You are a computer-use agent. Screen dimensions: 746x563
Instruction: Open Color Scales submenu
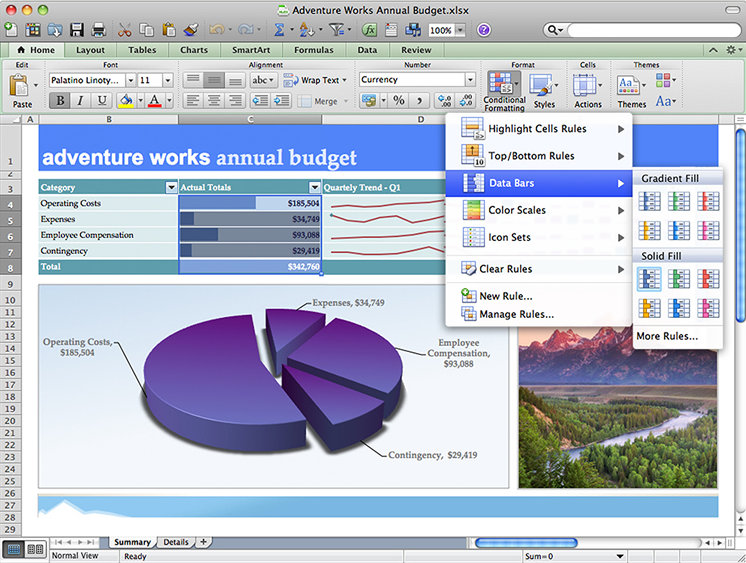pyautogui.click(x=539, y=210)
